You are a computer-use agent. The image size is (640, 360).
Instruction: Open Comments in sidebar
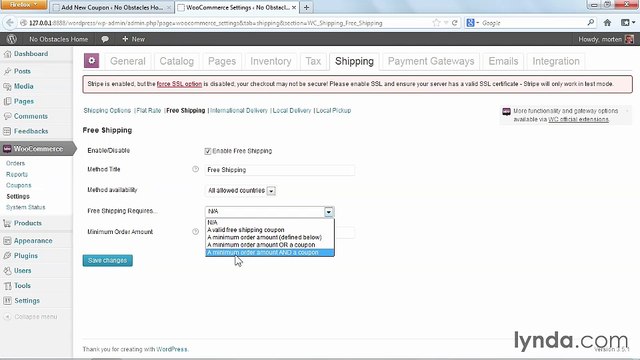pos(31,116)
